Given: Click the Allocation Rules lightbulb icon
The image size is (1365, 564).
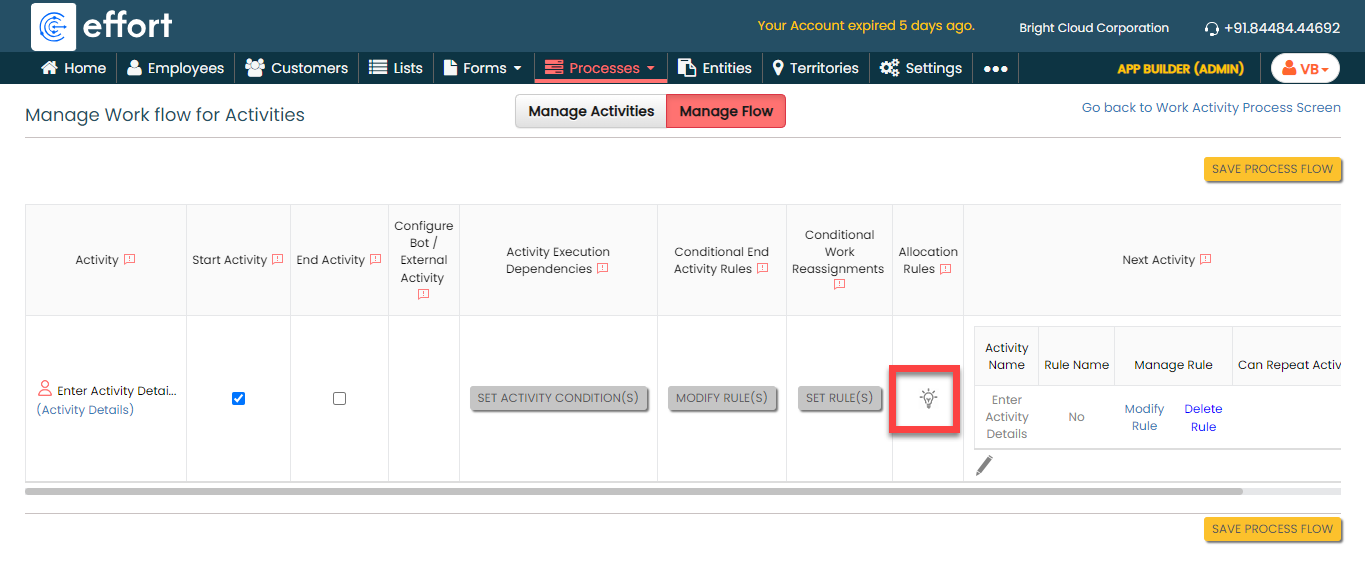Looking at the screenshot, I should (x=928, y=398).
